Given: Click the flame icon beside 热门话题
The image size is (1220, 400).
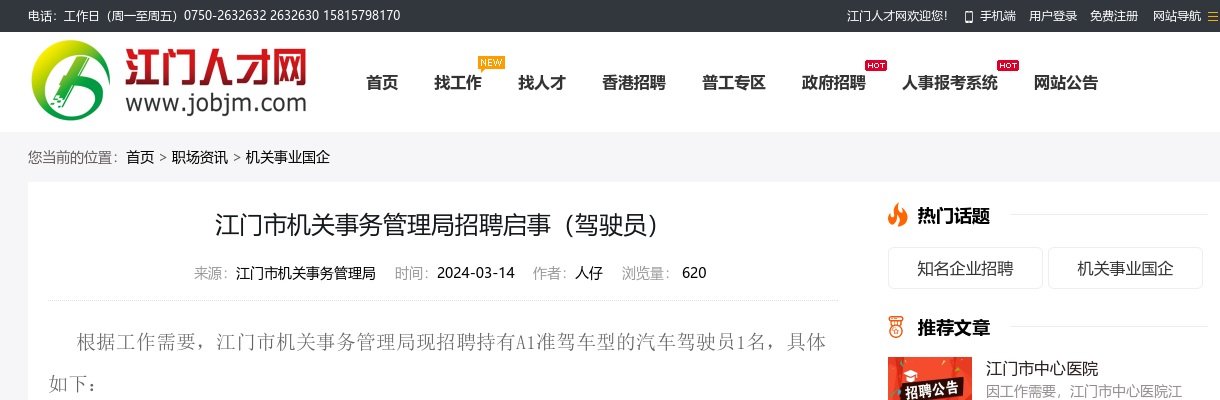Looking at the screenshot, I should 897,215.
